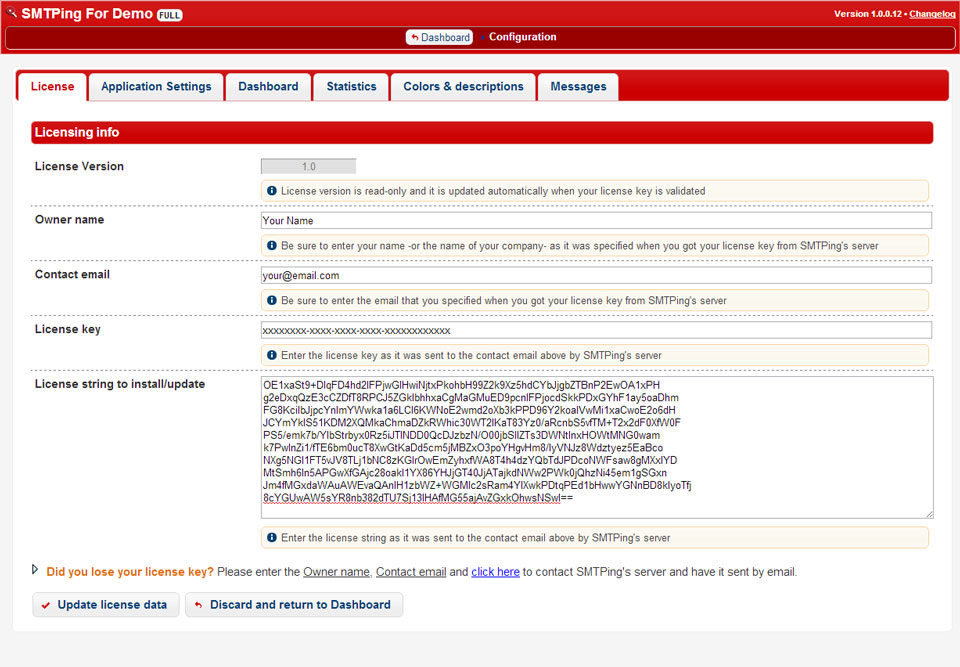This screenshot has height=667, width=960.
Task: Follow the 'click here' link
Action: (x=495, y=571)
